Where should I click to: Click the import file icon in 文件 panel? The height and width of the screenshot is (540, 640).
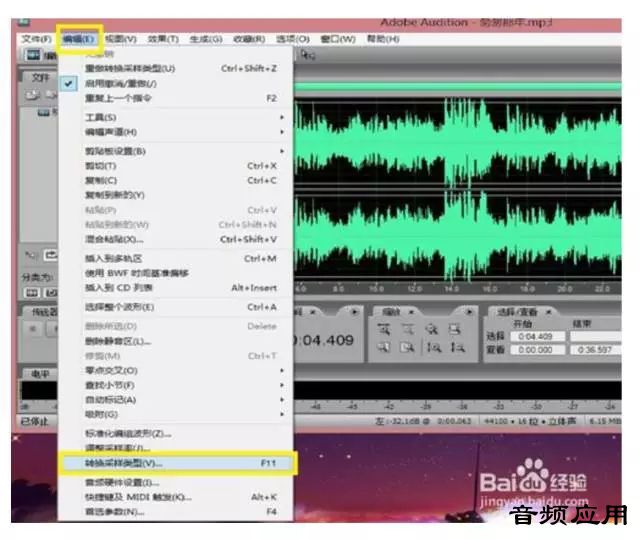(32, 96)
